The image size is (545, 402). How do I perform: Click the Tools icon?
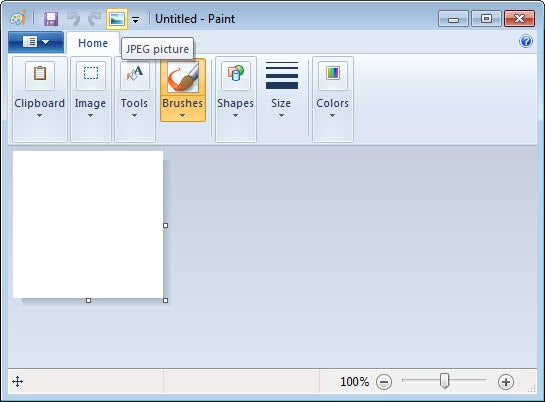coord(135,74)
